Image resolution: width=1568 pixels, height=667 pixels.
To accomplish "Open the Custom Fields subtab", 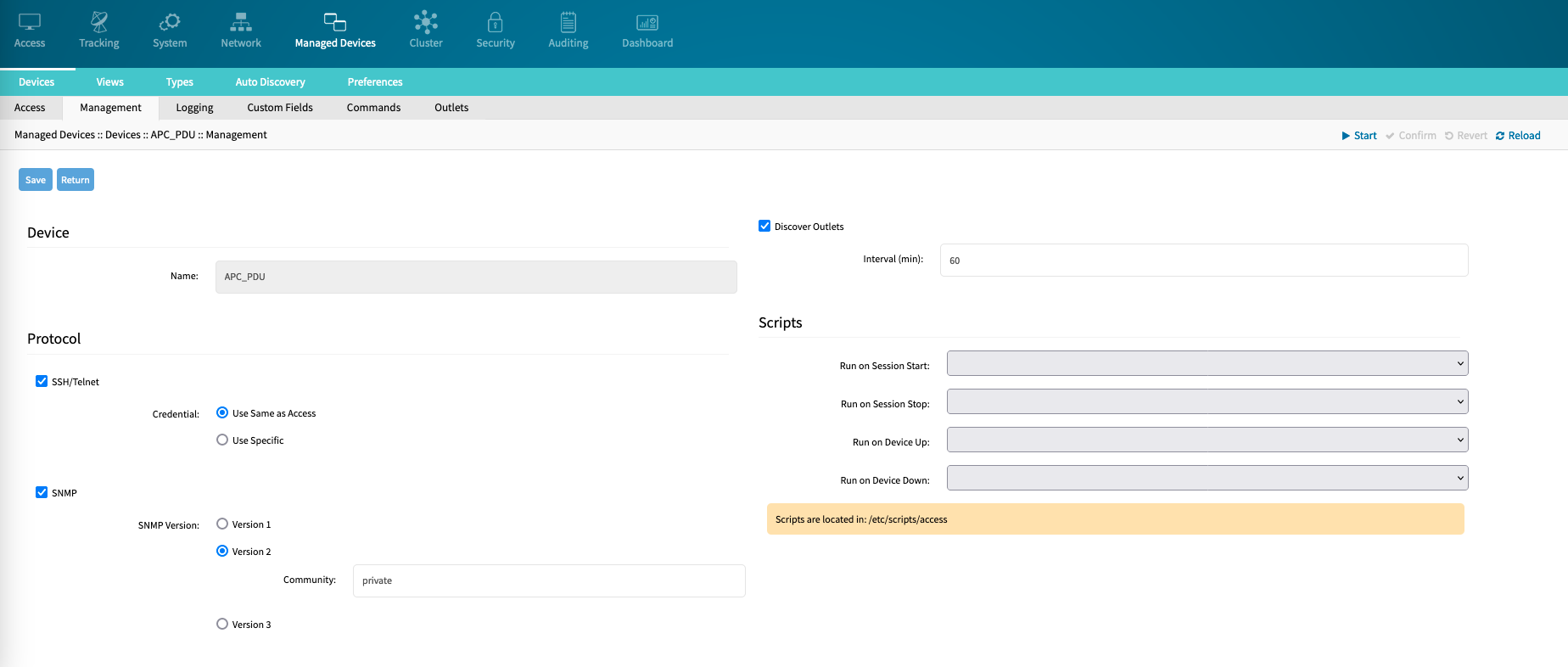I will click(x=280, y=108).
